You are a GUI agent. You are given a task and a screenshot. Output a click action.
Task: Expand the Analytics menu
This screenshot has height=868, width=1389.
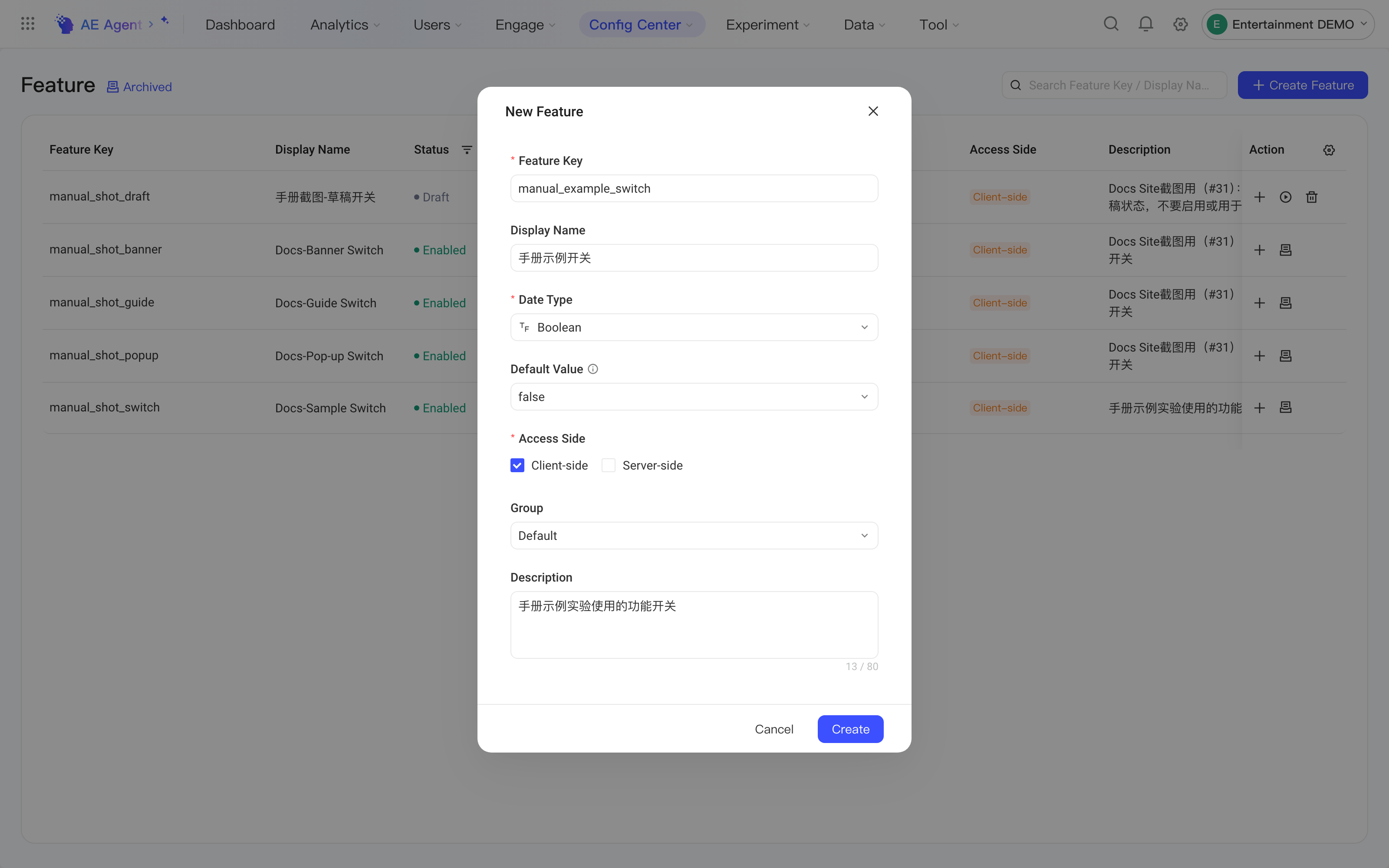click(x=345, y=25)
